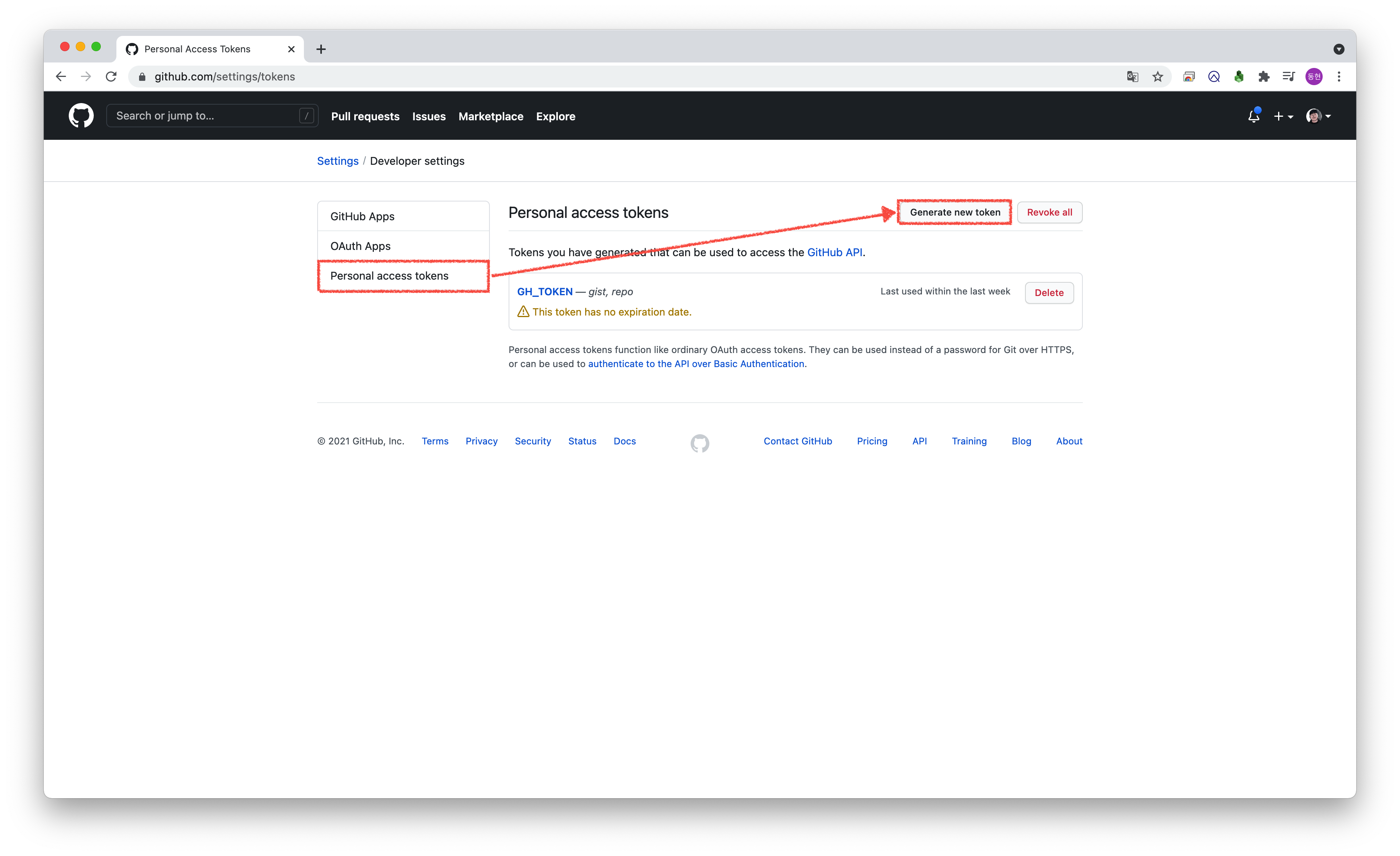Open the Explore page
The height and width of the screenshot is (856, 1400).
coord(556,116)
